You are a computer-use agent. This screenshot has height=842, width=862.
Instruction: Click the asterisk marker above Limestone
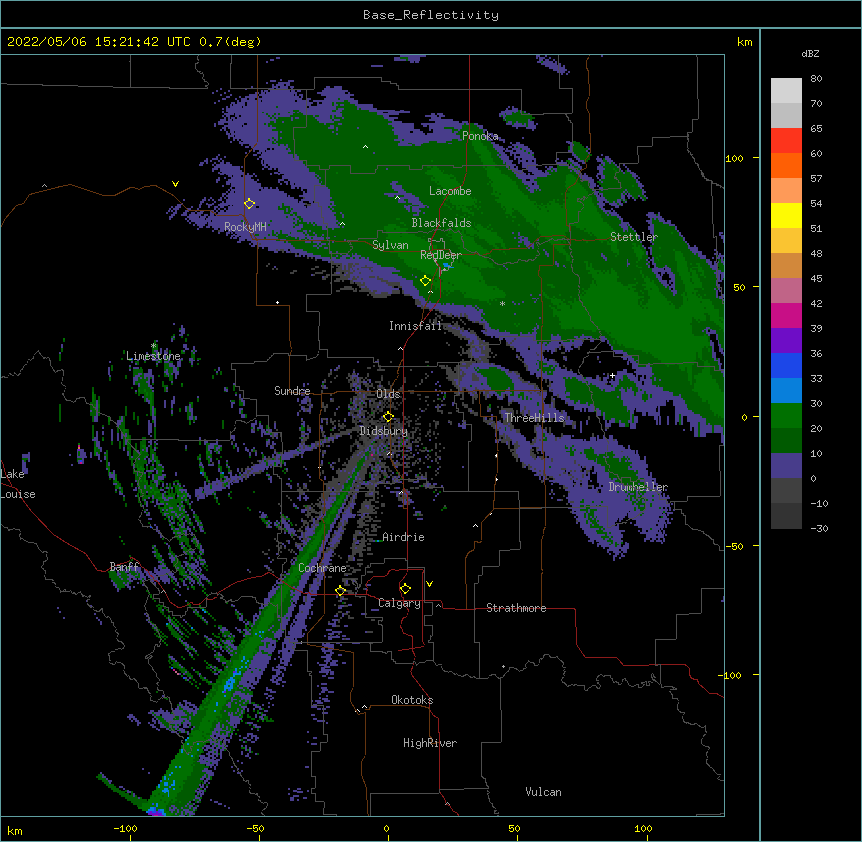click(x=153, y=346)
